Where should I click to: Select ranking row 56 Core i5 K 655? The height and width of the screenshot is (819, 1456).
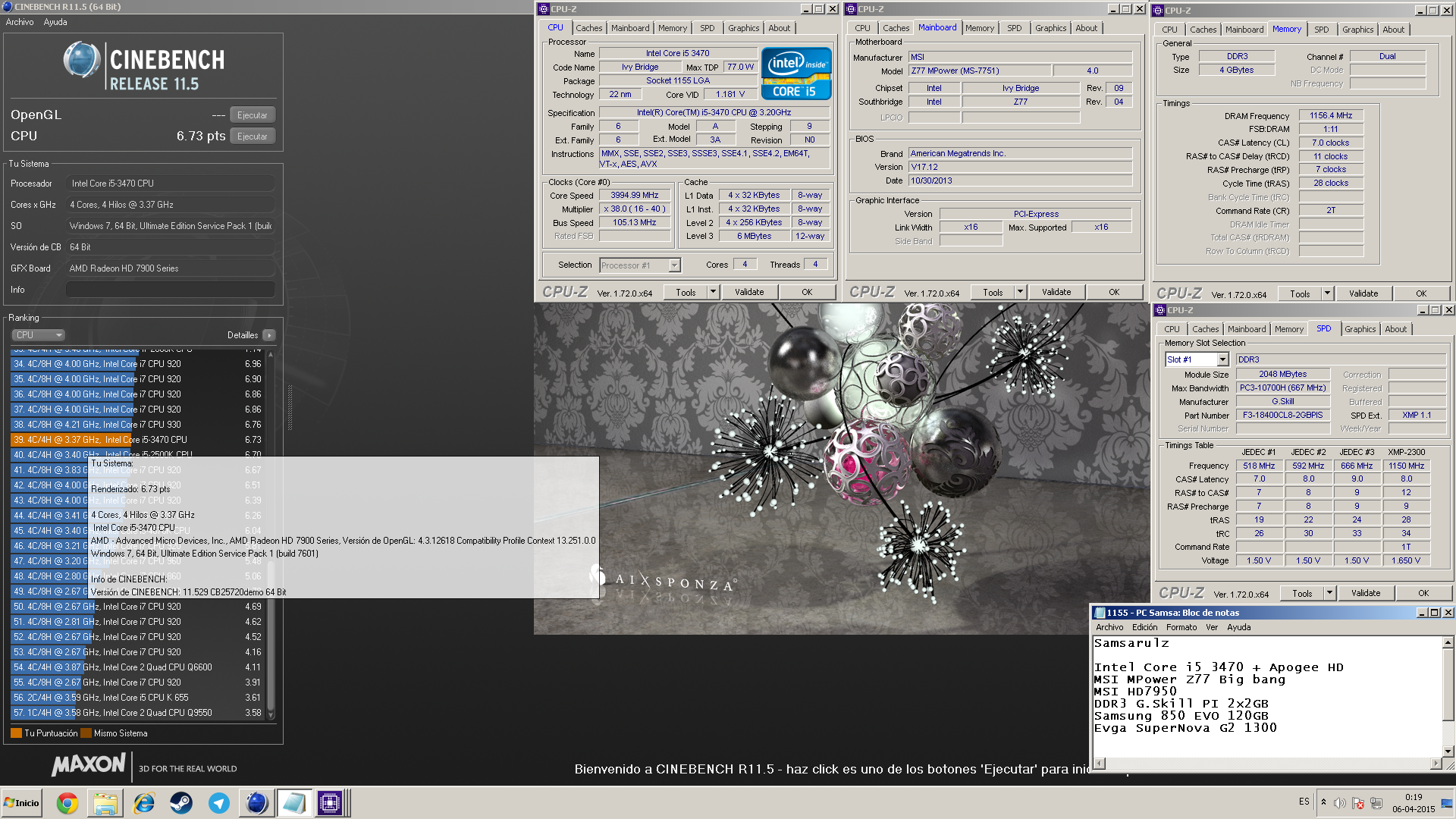pyautogui.click(x=136, y=698)
